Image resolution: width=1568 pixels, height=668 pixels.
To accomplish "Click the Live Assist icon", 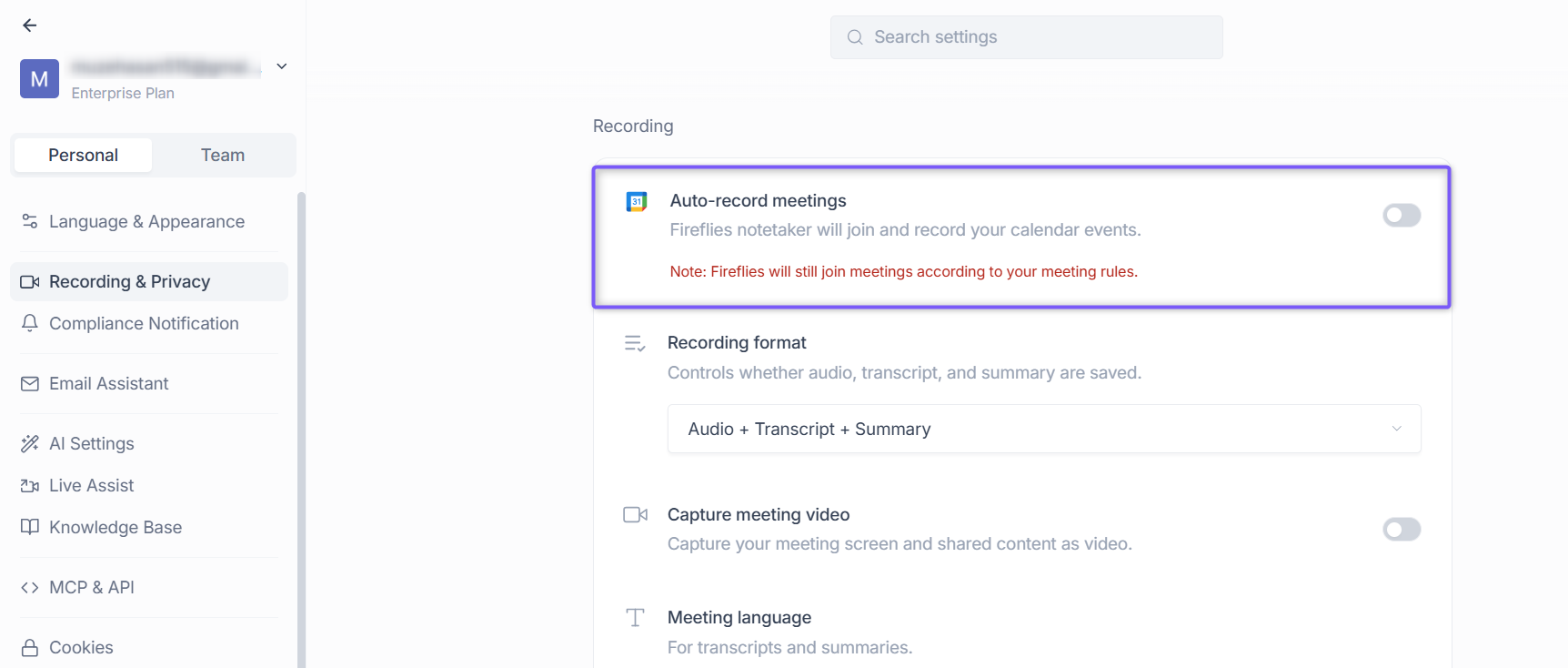I will pyautogui.click(x=30, y=486).
